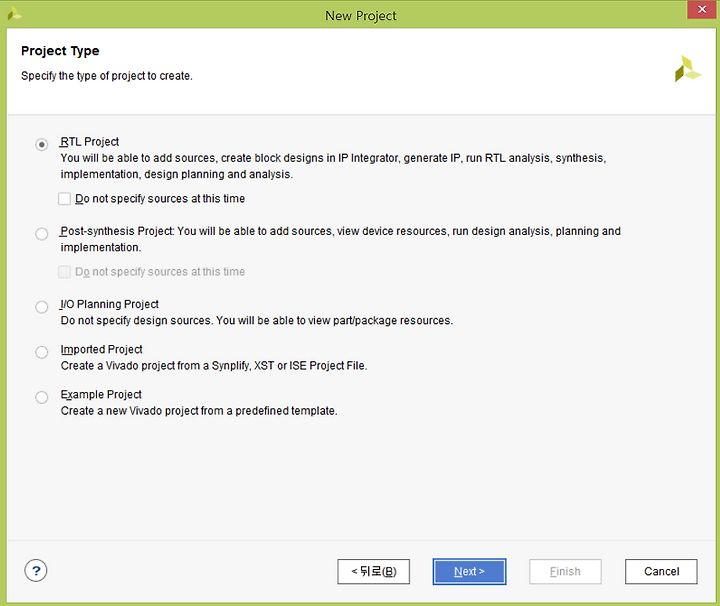Click the greyed-out Finish button
The width and height of the screenshot is (720, 606).
(565, 572)
